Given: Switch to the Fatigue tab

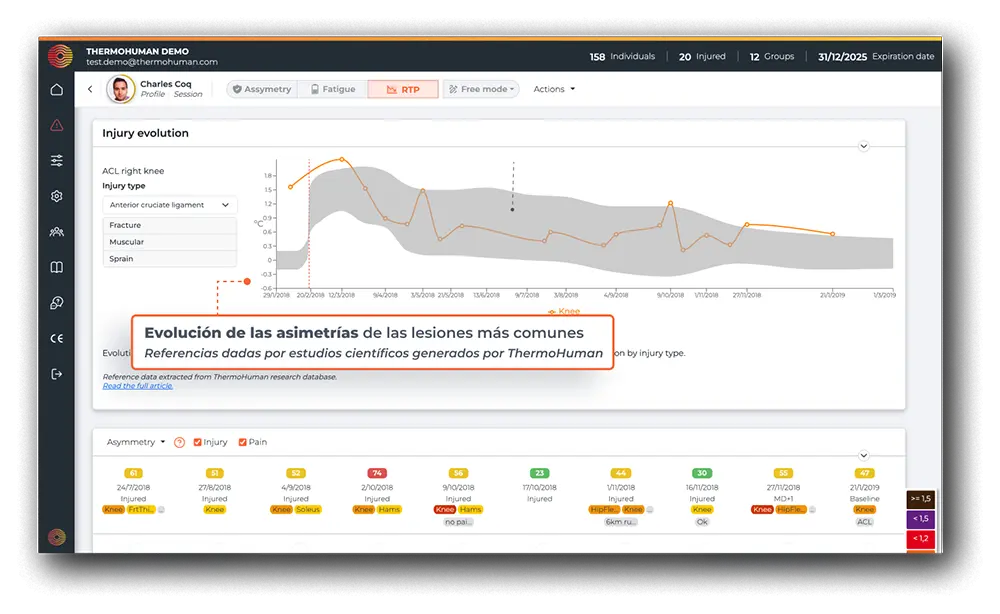Looking at the screenshot, I should click(x=332, y=90).
